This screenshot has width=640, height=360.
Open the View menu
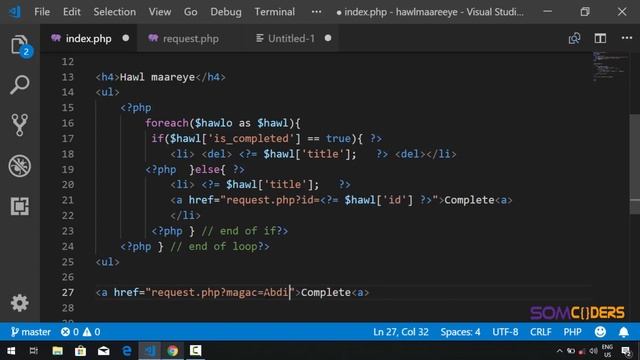click(160, 12)
